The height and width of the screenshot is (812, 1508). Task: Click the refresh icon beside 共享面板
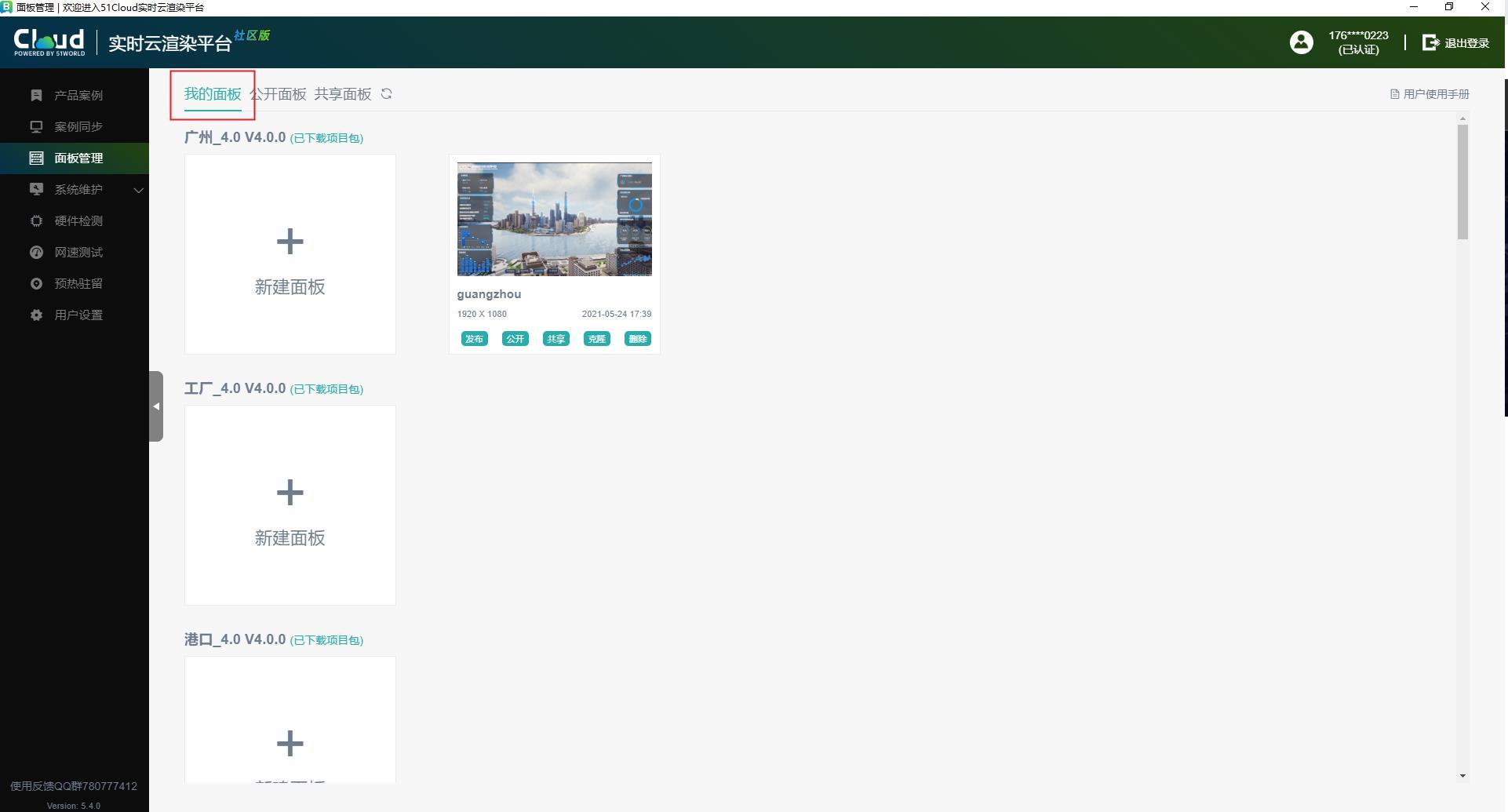tap(386, 94)
